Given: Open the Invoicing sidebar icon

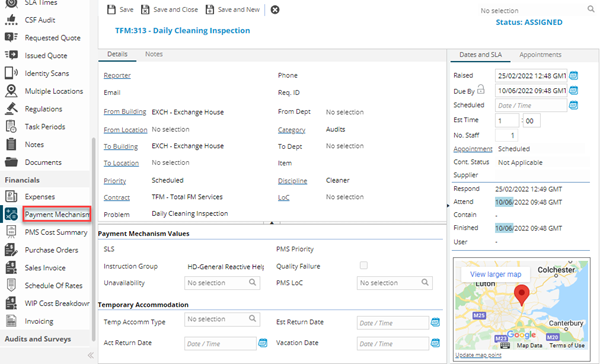Looking at the screenshot, I should coord(11,321).
